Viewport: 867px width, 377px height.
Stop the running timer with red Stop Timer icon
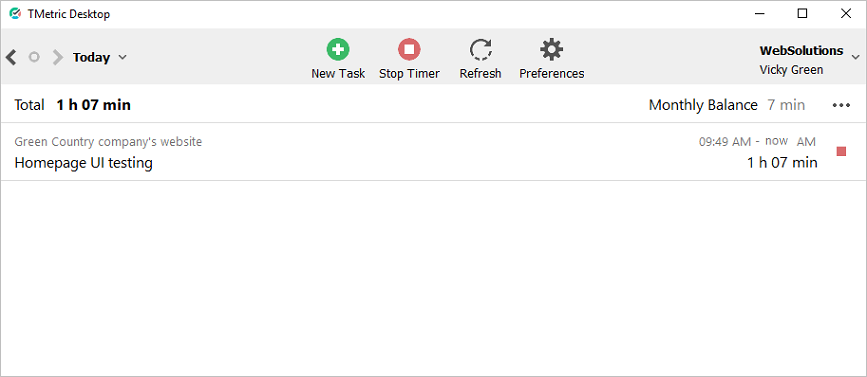pos(409,49)
